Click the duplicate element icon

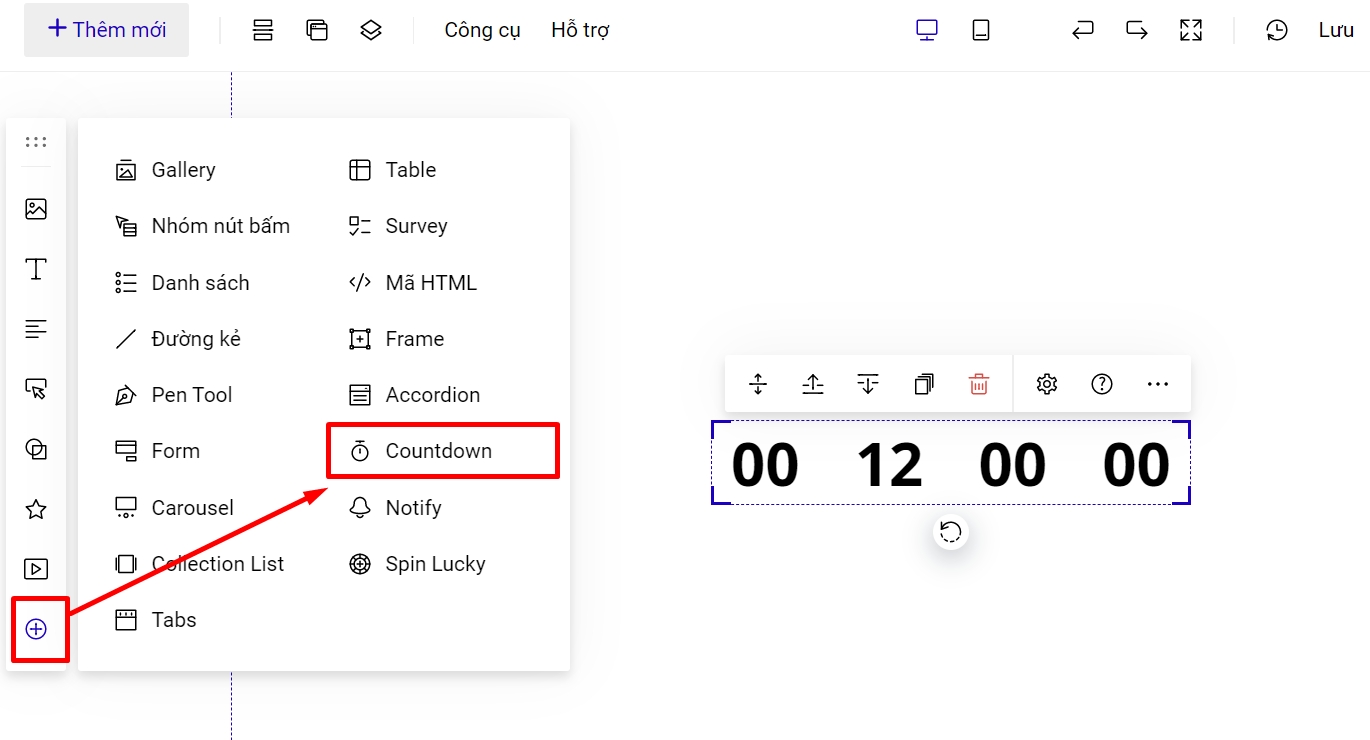point(924,384)
